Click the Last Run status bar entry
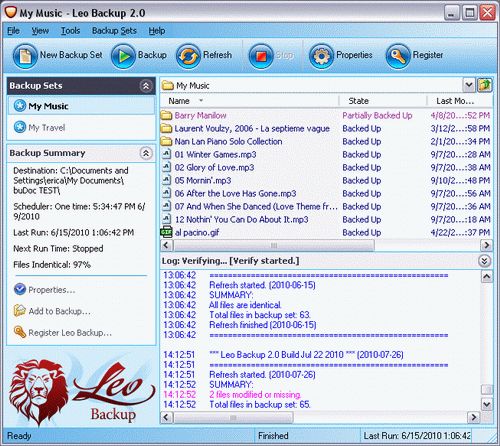 (x=417, y=436)
